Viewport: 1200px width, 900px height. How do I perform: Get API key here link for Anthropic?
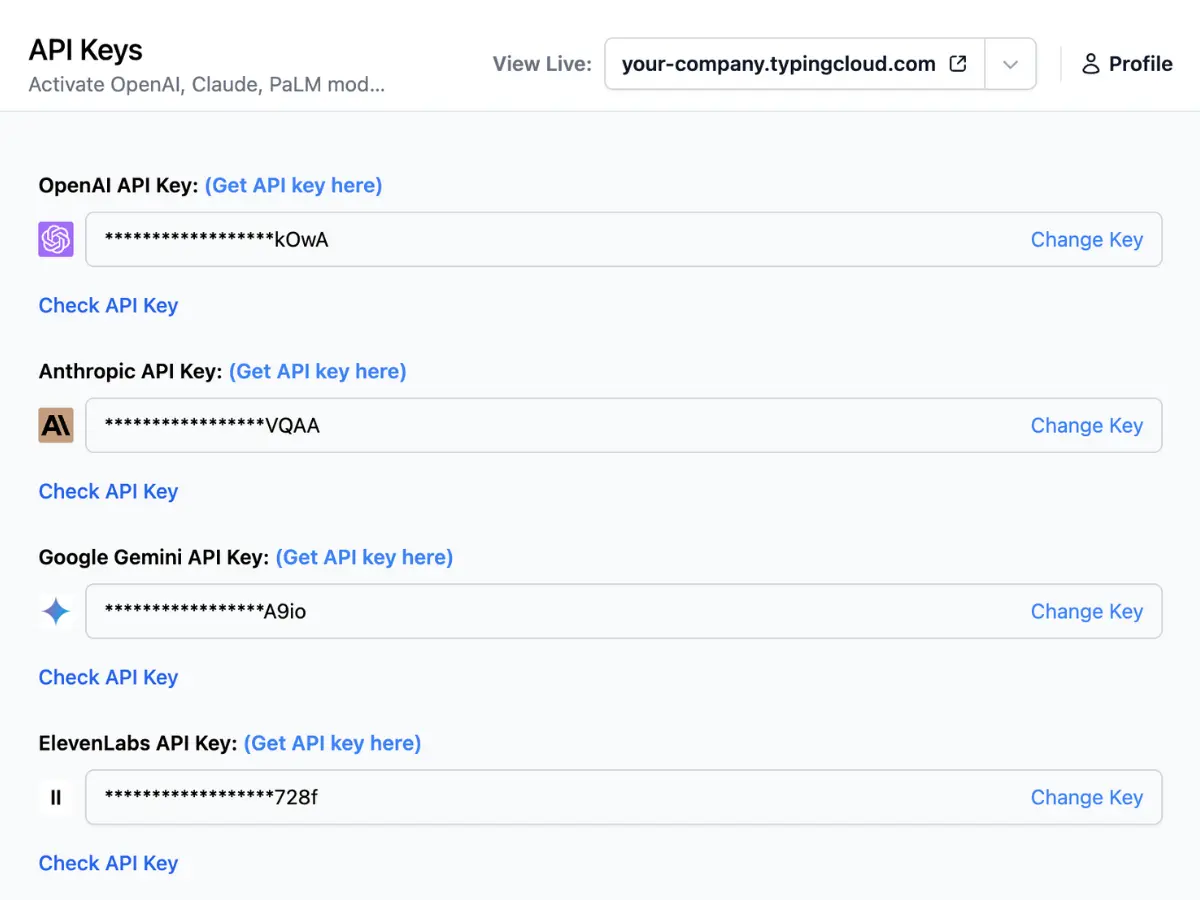[317, 371]
